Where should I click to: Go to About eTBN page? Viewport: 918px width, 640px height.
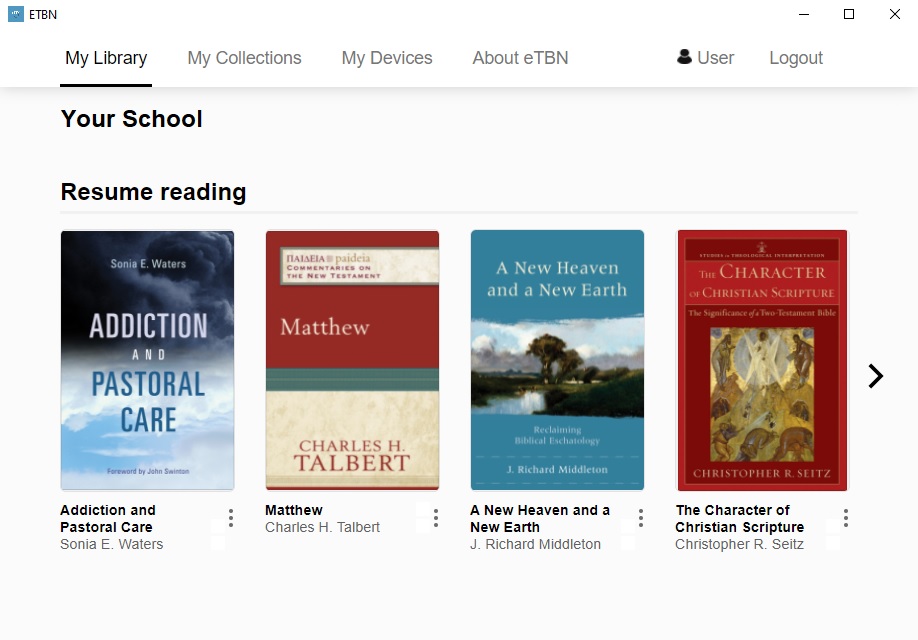point(520,58)
